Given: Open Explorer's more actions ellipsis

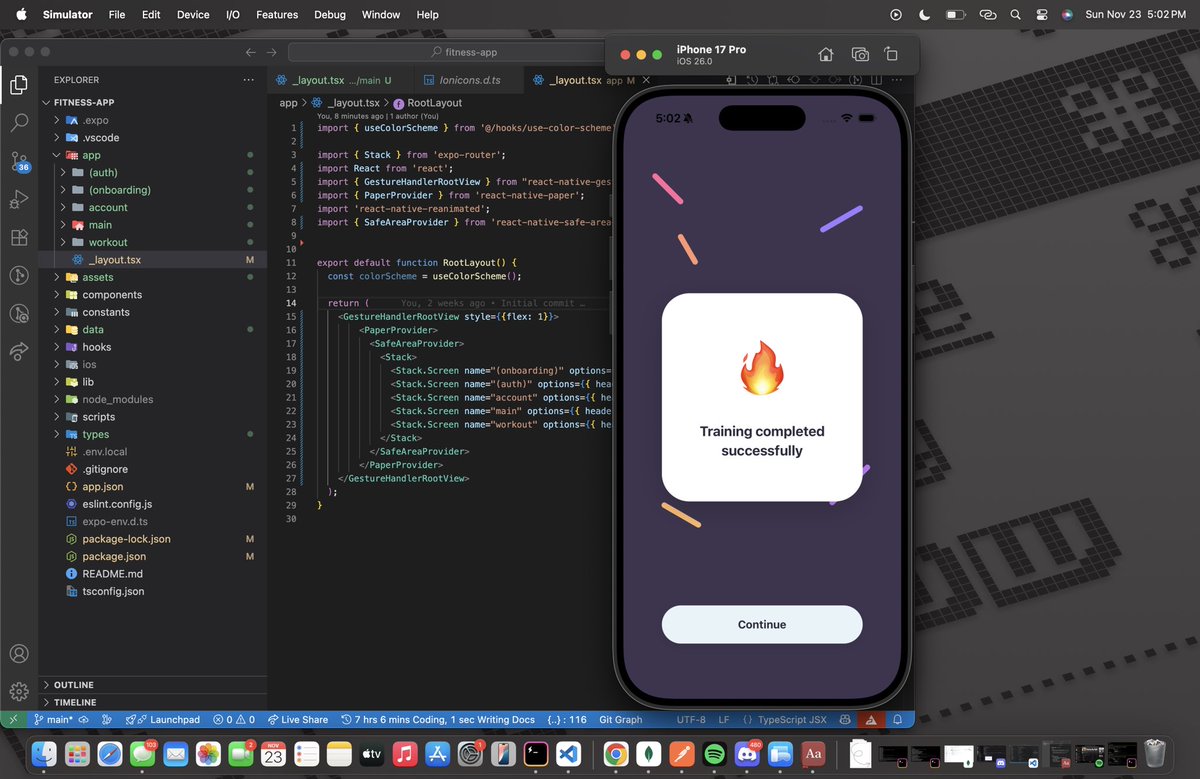Looking at the screenshot, I should click(248, 80).
